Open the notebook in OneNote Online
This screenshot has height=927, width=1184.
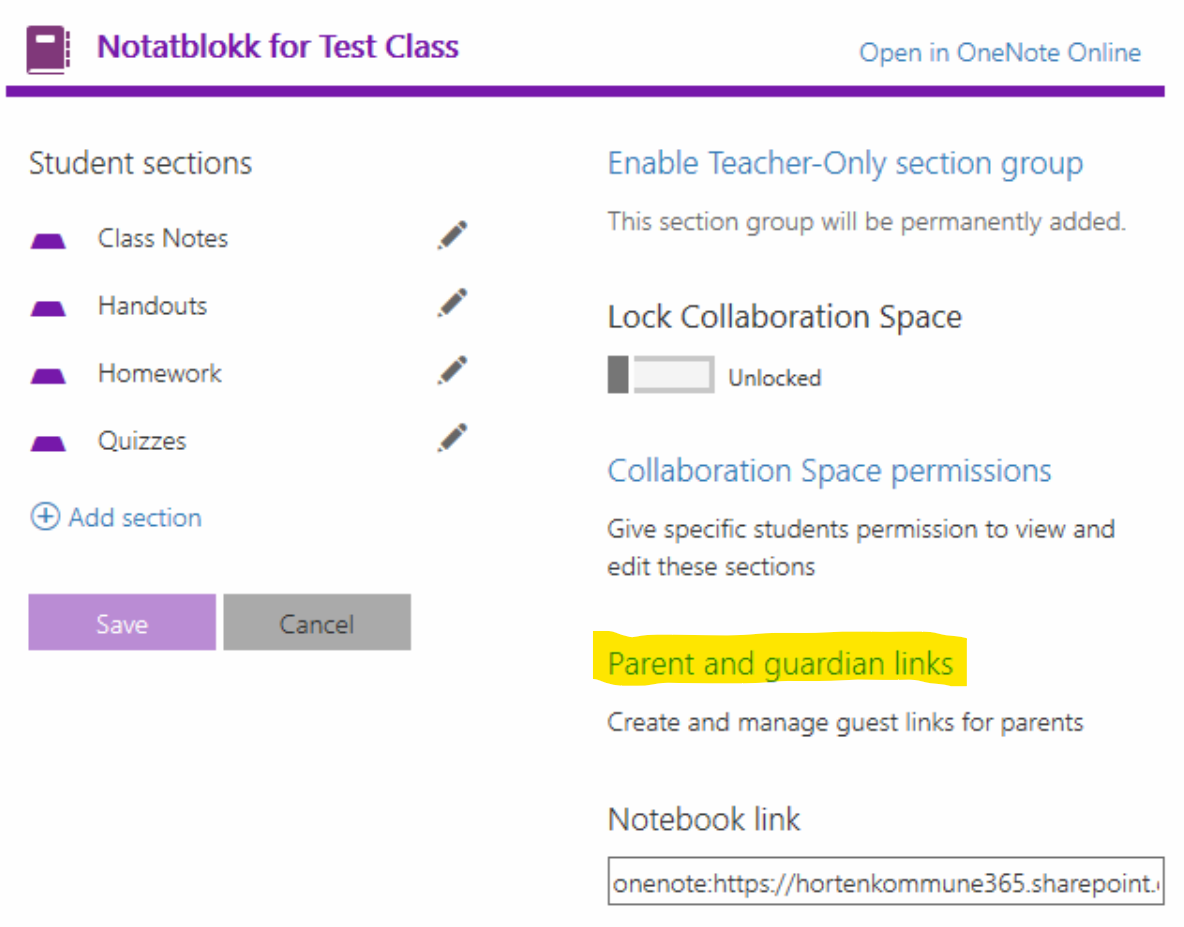(1000, 52)
